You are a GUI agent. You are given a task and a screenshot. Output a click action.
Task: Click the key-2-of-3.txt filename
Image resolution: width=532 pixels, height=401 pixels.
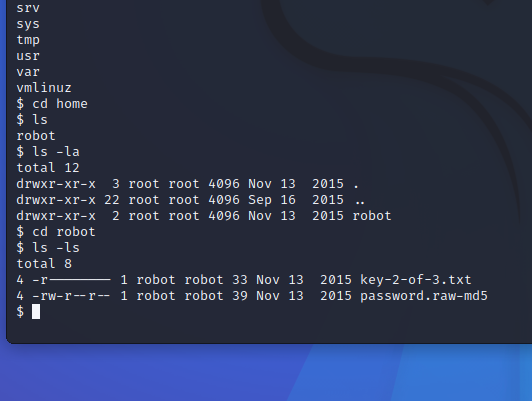point(416,280)
